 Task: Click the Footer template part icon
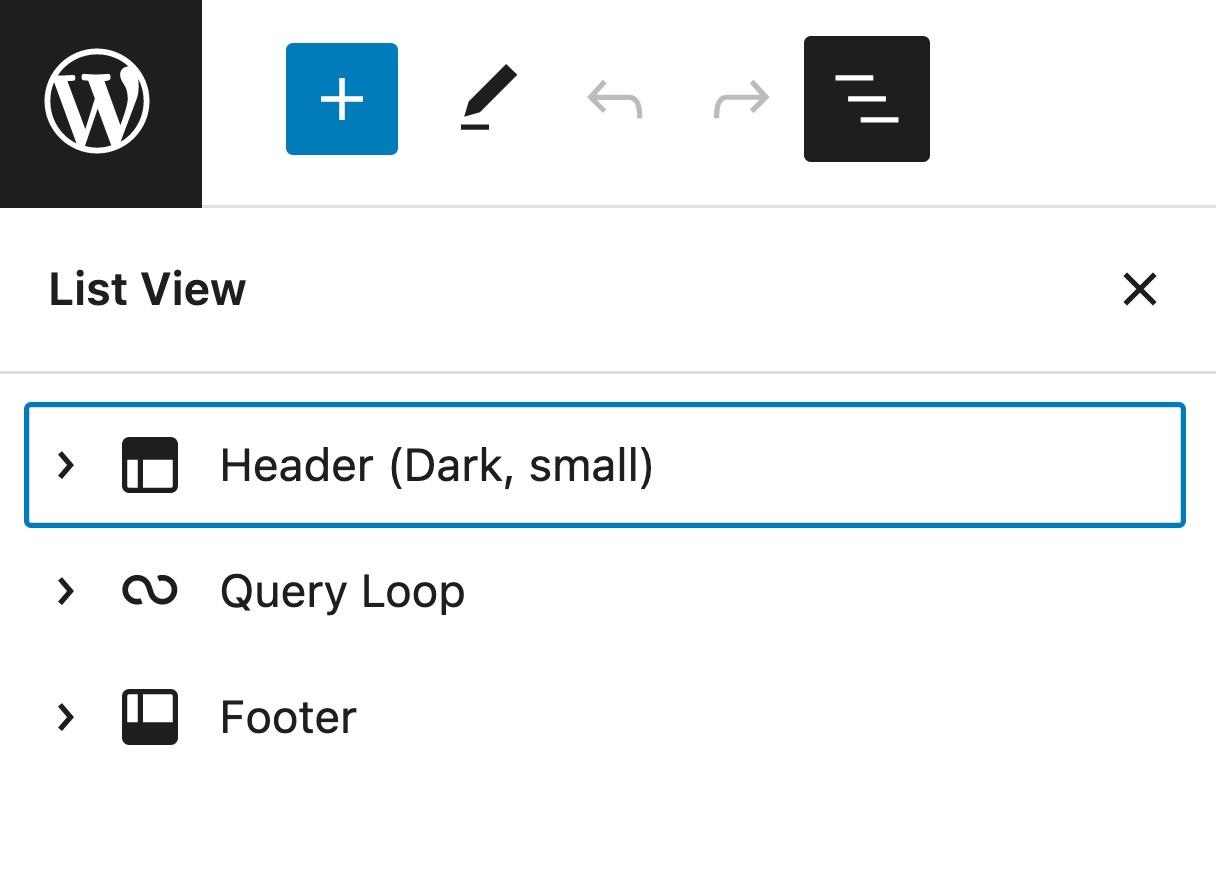(x=150, y=717)
